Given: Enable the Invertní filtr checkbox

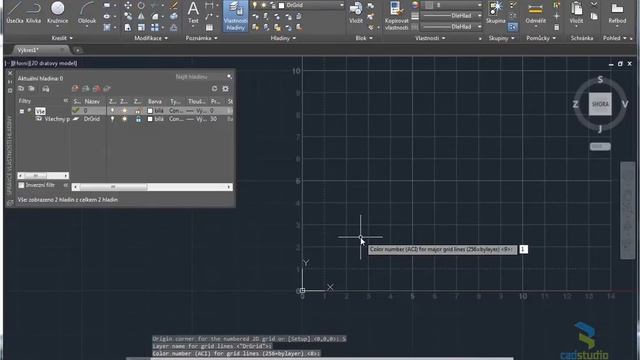Looking at the screenshot, I should coord(21,185).
